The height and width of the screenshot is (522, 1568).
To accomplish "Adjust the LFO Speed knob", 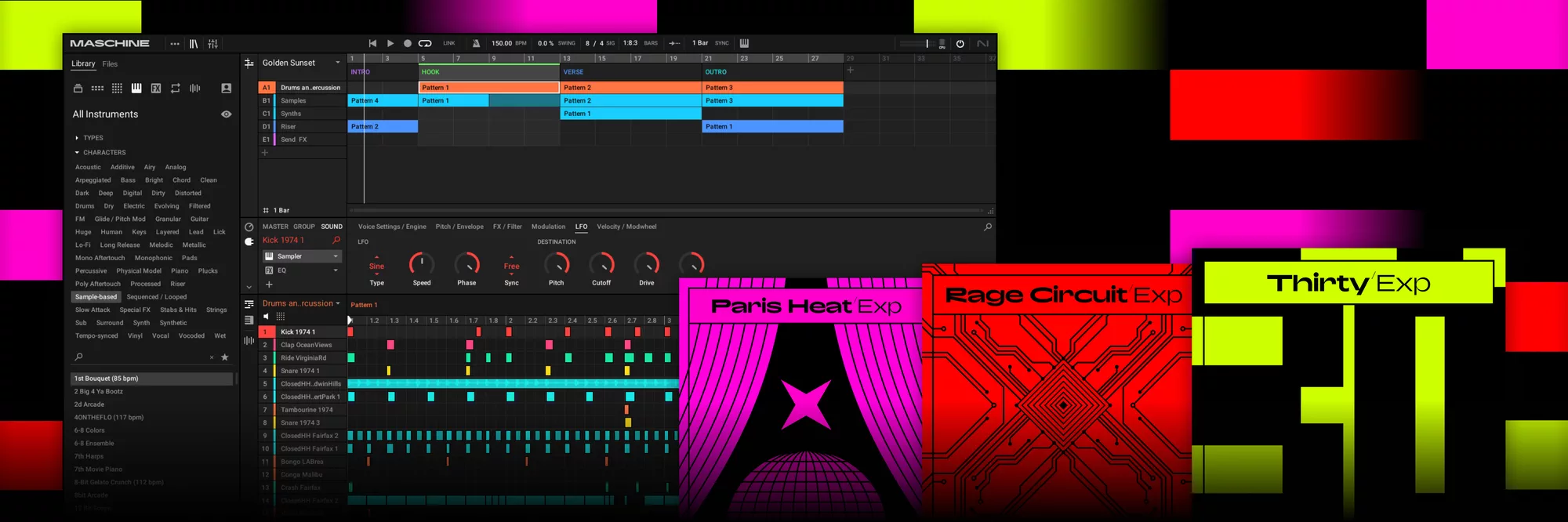I will pos(422,264).
